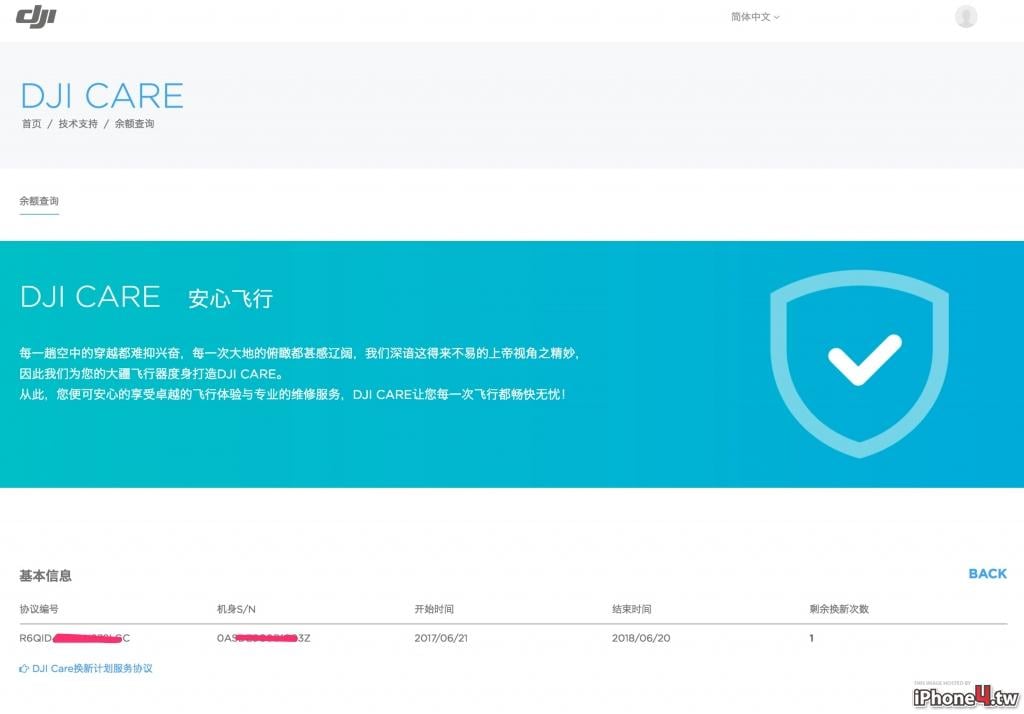This screenshot has width=1024, height=714.
Task: Select end date 2018/06/20 cell
Action: point(641,638)
